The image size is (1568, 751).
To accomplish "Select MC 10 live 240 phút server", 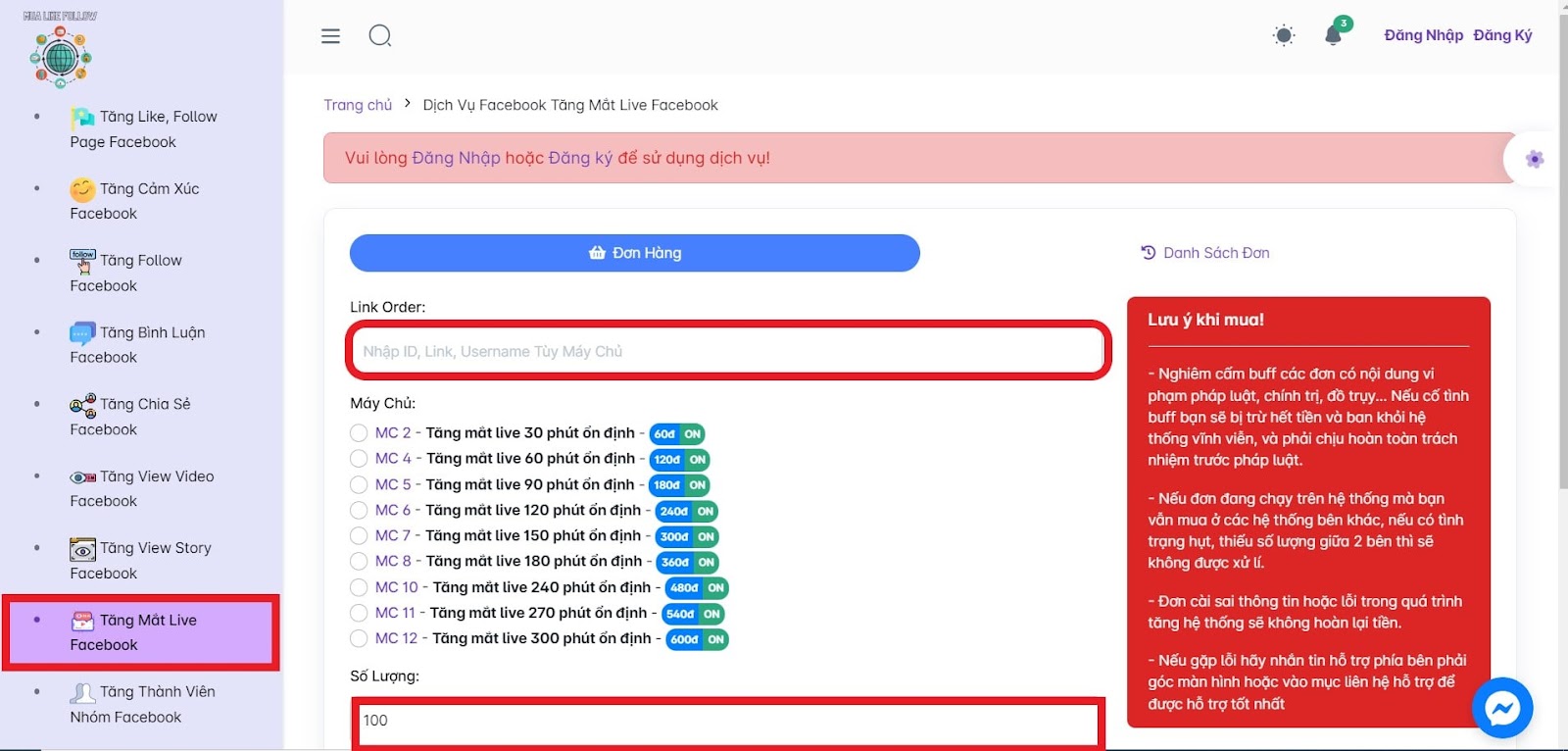I will tap(359, 587).
